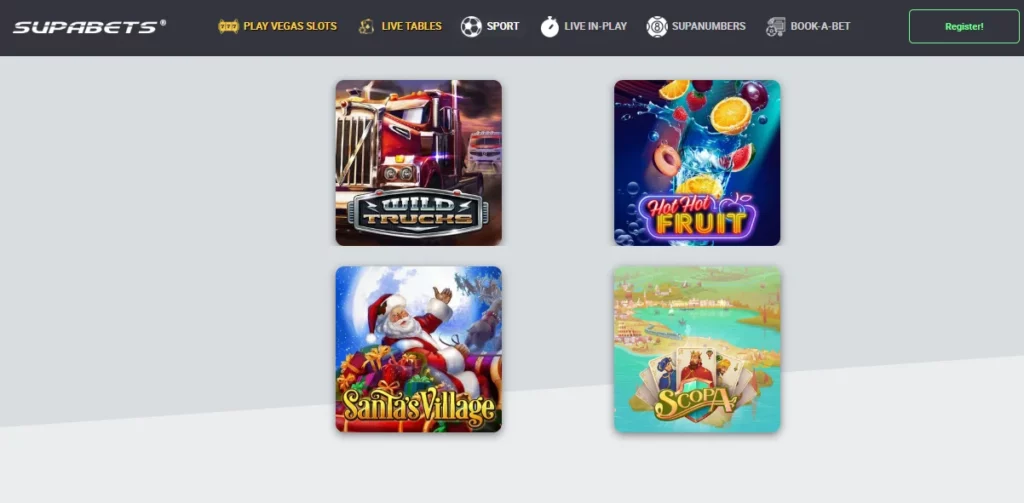Open the Play Vegas Slots menu
1024x503 pixels.
click(x=290, y=27)
